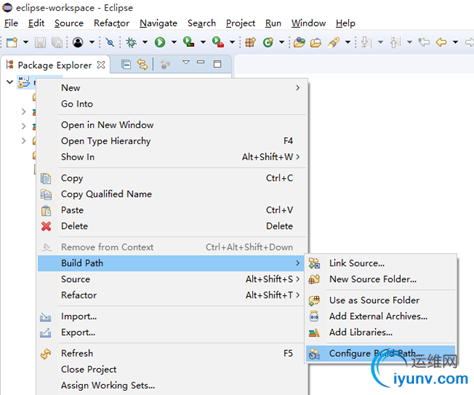The image size is (474, 395).
Task: Open the Source menu in menu bar
Action: tap(69, 23)
